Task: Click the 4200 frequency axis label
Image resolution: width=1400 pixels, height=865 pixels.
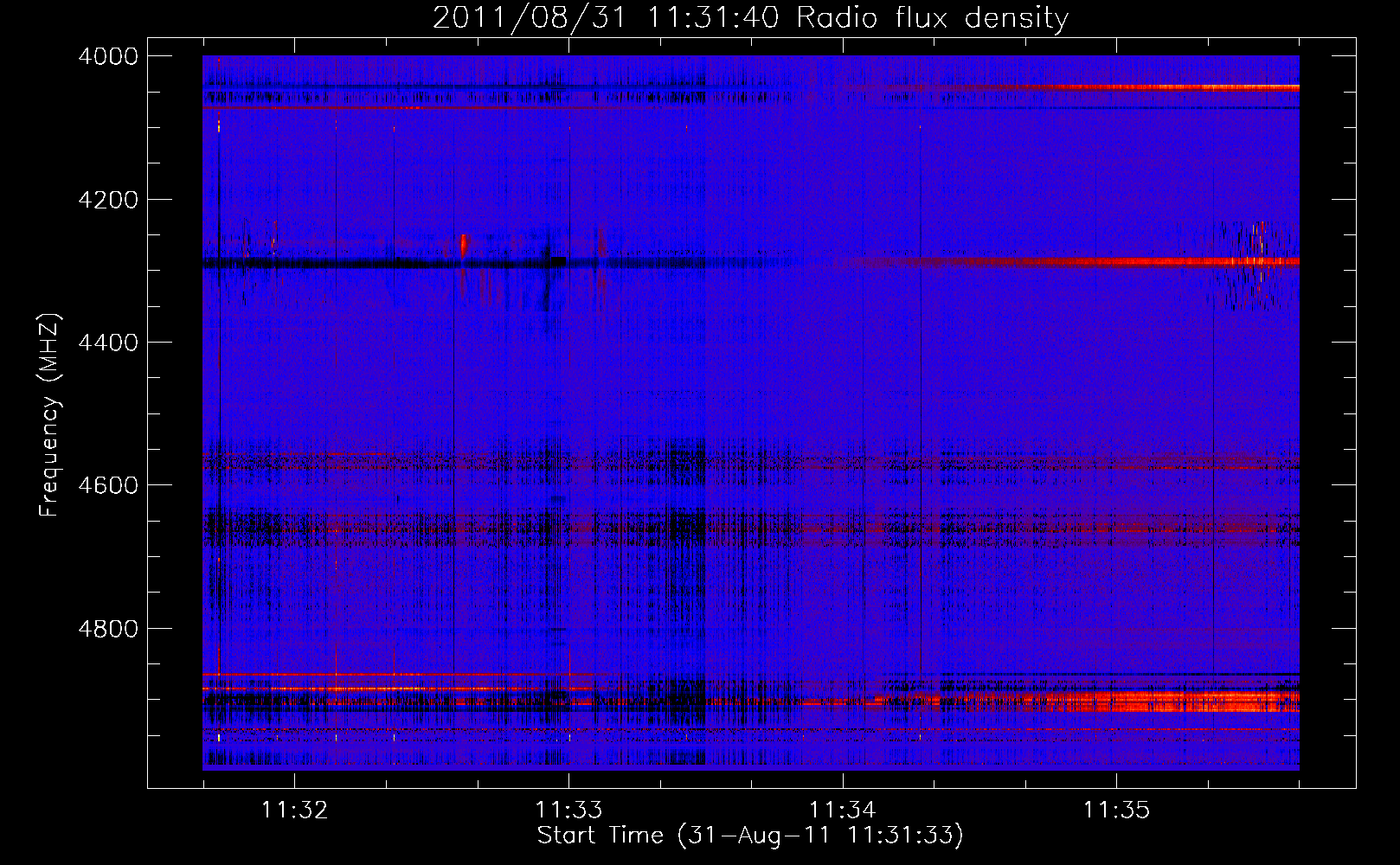Action: 108,200
